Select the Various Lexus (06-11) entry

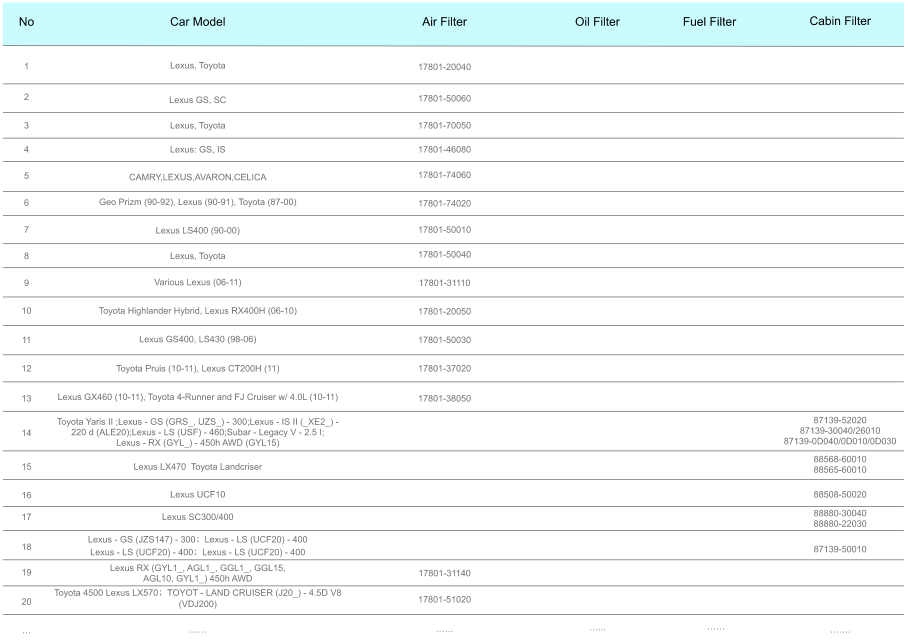click(197, 282)
